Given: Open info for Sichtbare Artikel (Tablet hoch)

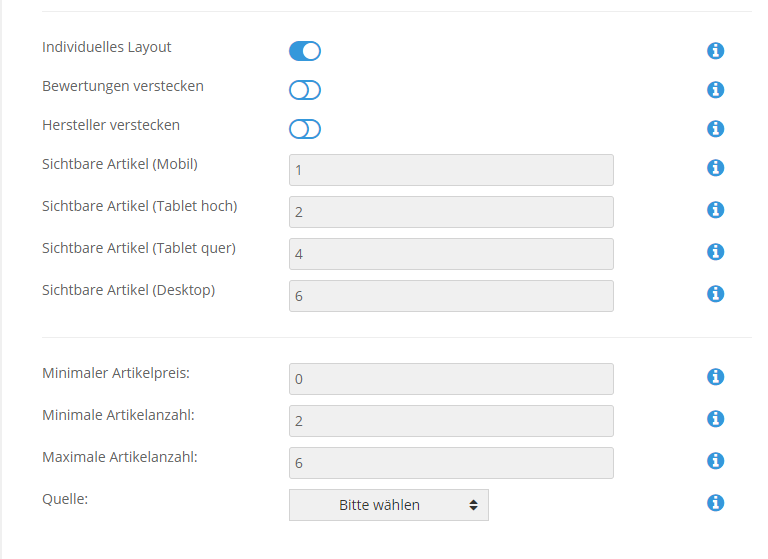Looking at the screenshot, I should tap(715, 210).
